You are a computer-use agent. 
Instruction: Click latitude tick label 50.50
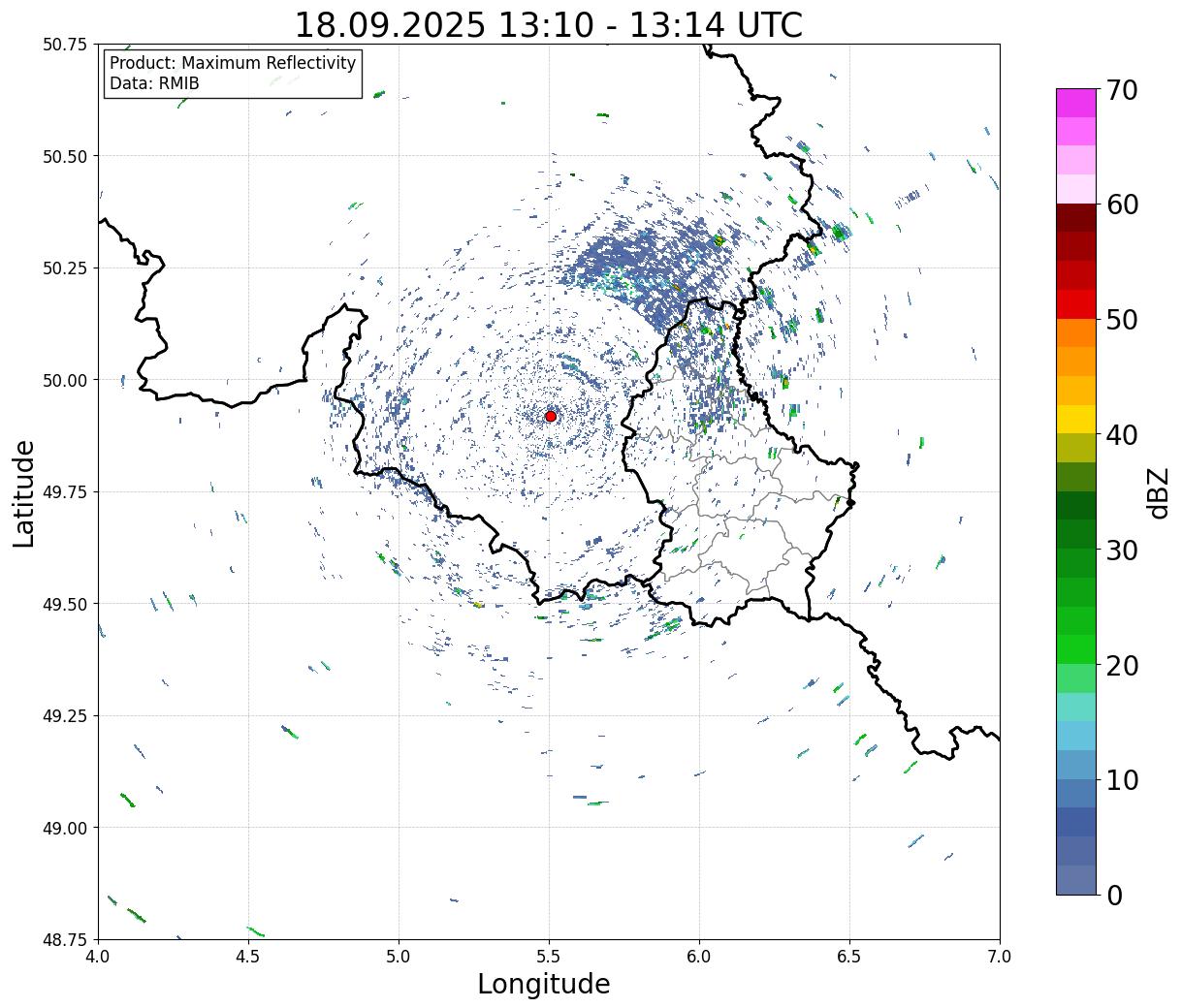coord(65,156)
